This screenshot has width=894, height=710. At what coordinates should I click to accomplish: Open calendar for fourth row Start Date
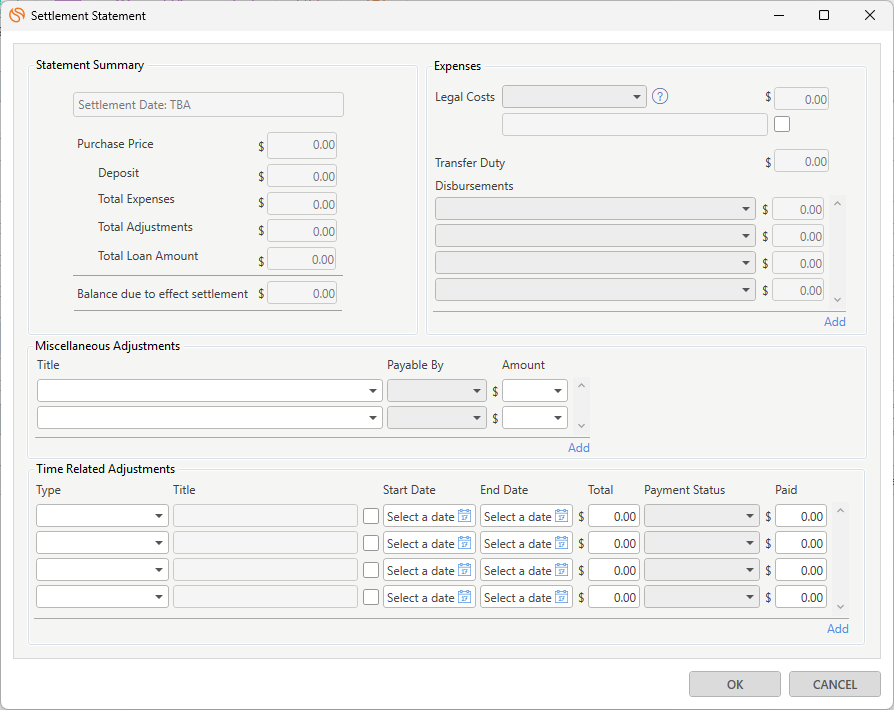(x=464, y=597)
